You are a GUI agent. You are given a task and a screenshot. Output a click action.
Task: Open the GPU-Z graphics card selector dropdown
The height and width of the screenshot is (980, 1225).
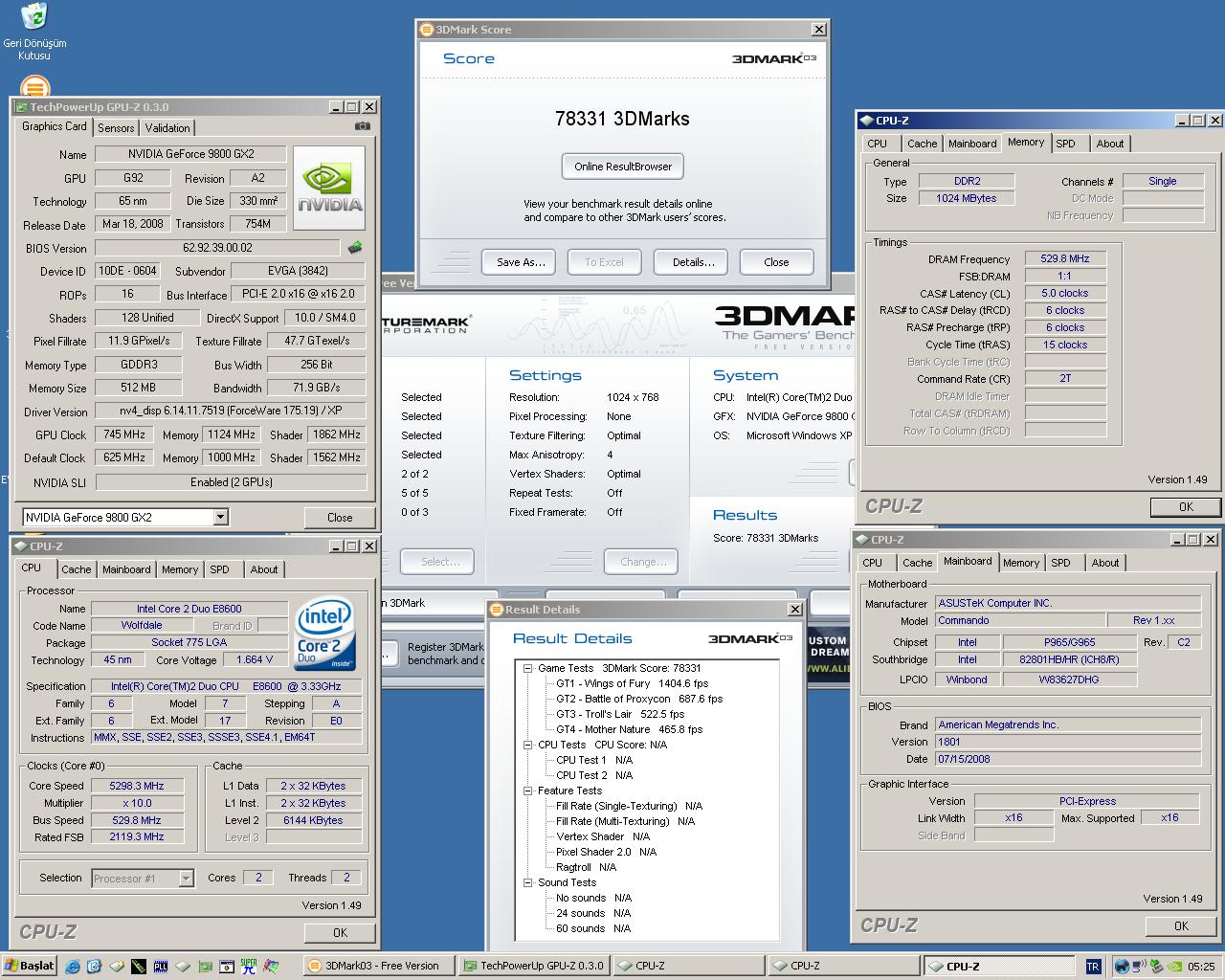coord(220,518)
